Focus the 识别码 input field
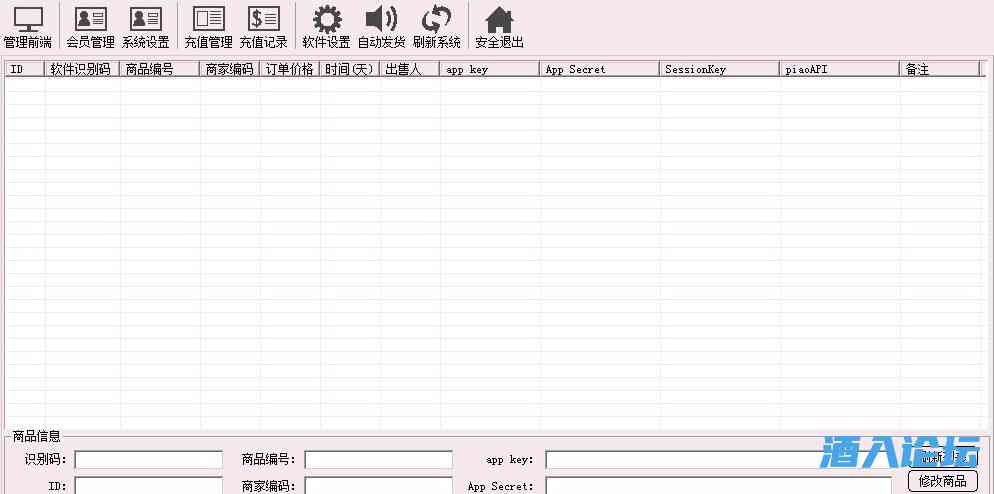This screenshot has height=494, width=994. click(x=149, y=460)
